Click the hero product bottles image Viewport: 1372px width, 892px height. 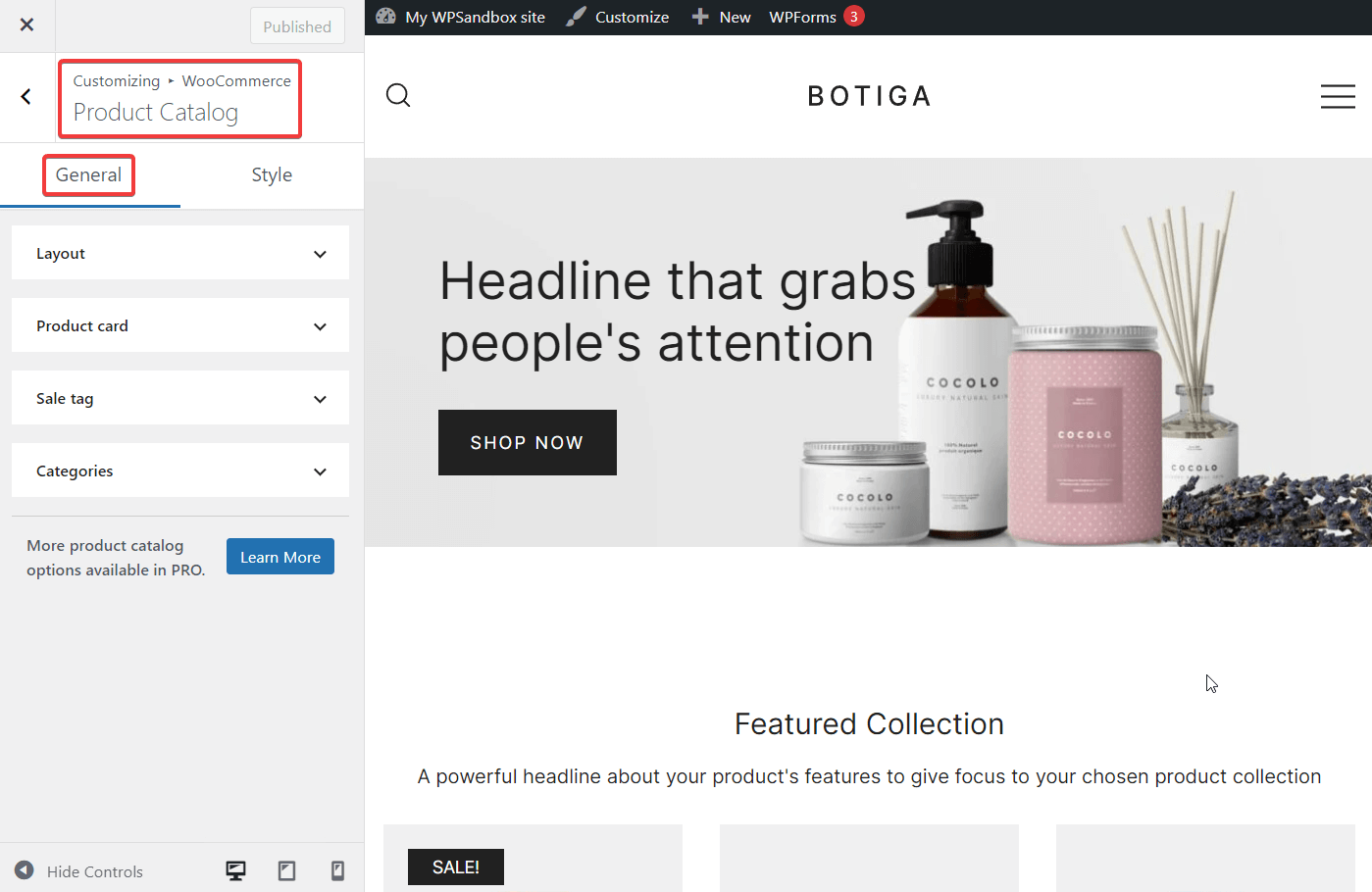click(x=1084, y=368)
